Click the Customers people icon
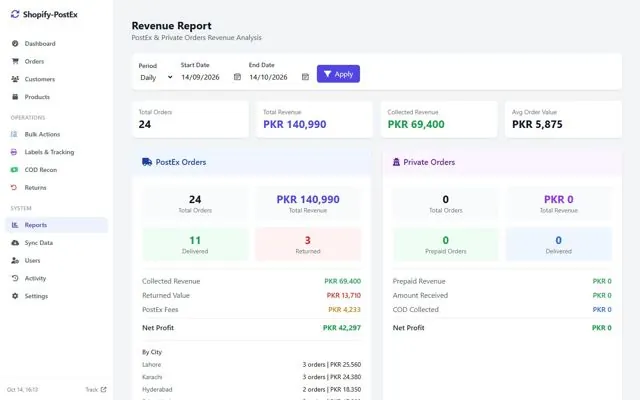Screen dimensions: 640x400 [15, 79]
